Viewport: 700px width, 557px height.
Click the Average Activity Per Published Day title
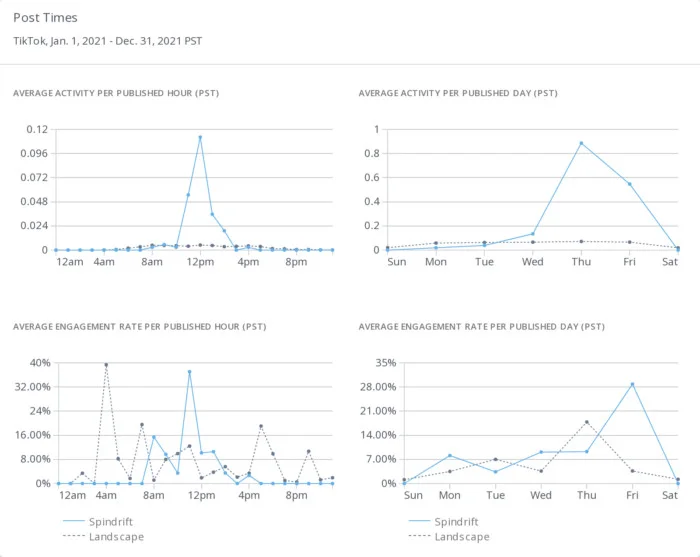[458, 93]
